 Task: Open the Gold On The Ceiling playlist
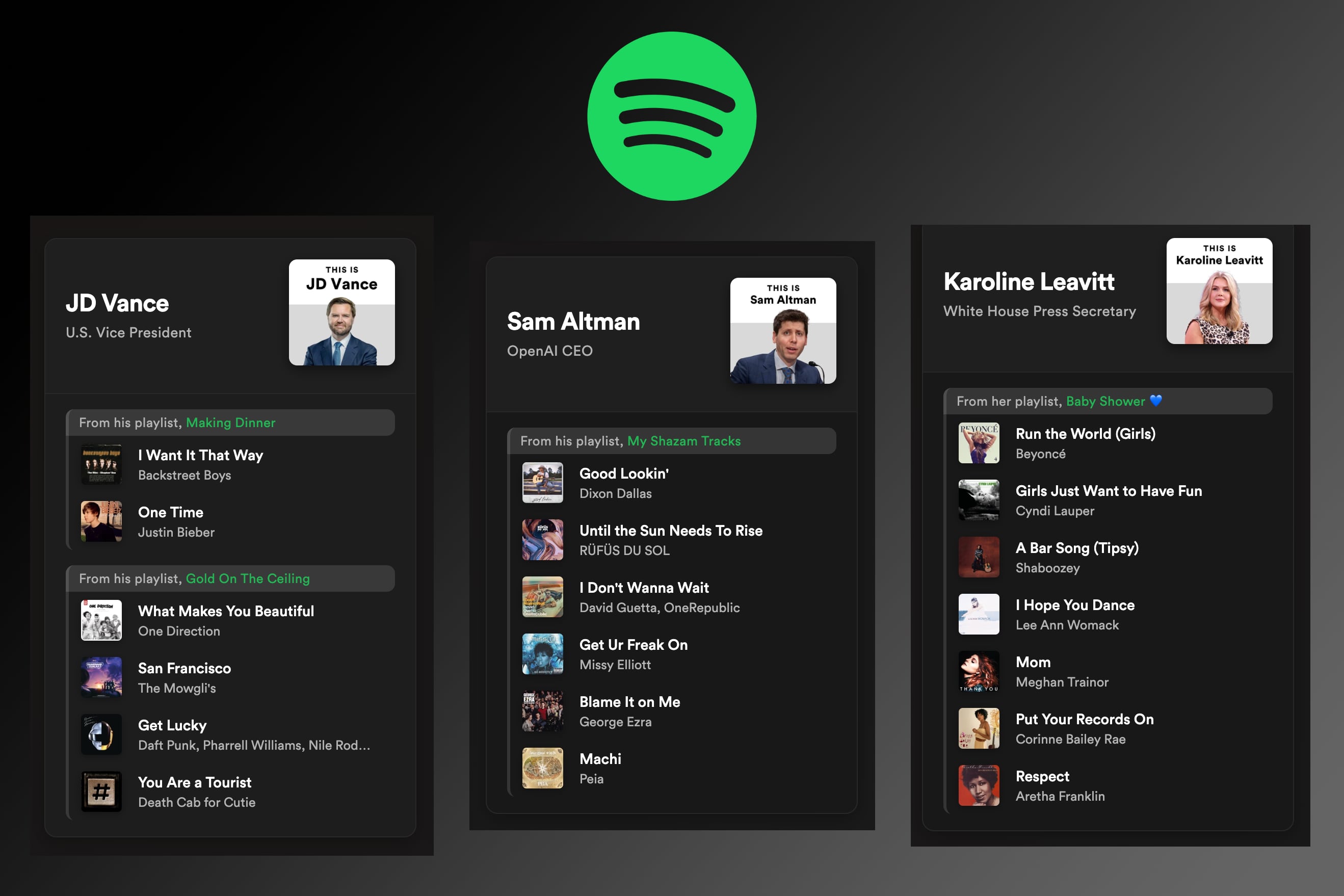pyautogui.click(x=247, y=579)
